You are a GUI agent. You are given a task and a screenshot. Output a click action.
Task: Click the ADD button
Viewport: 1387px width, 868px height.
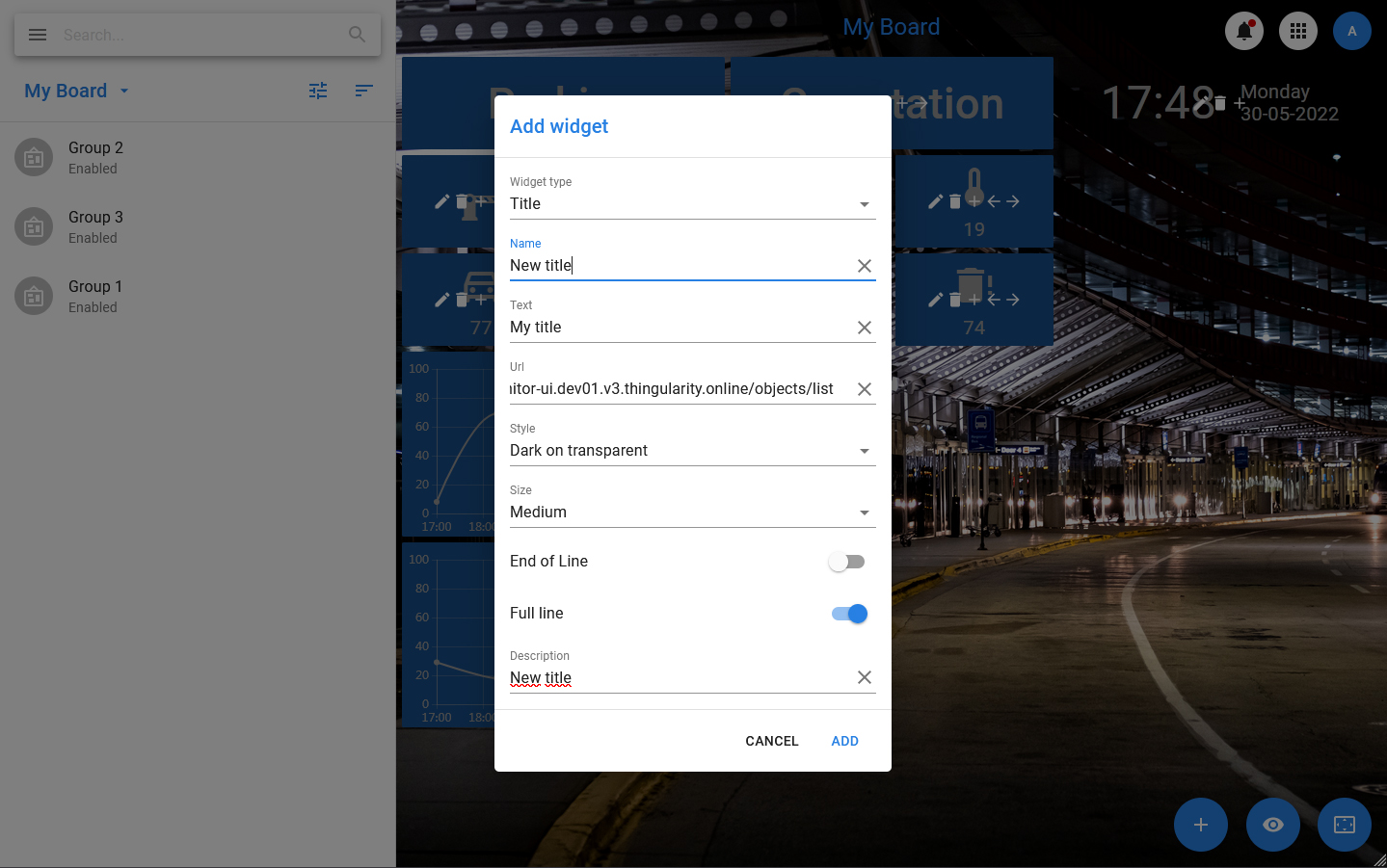click(x=844, y=741)
